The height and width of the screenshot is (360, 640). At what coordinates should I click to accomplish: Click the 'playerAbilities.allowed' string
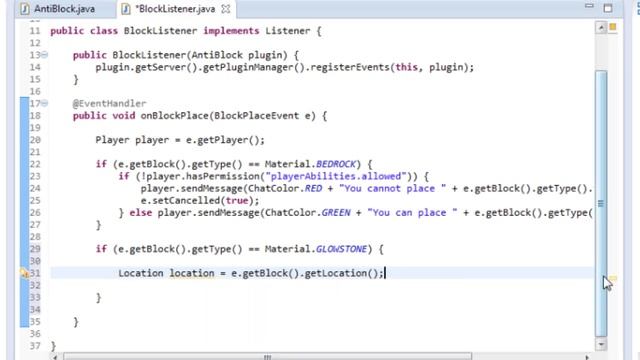(x=336, y=176)
